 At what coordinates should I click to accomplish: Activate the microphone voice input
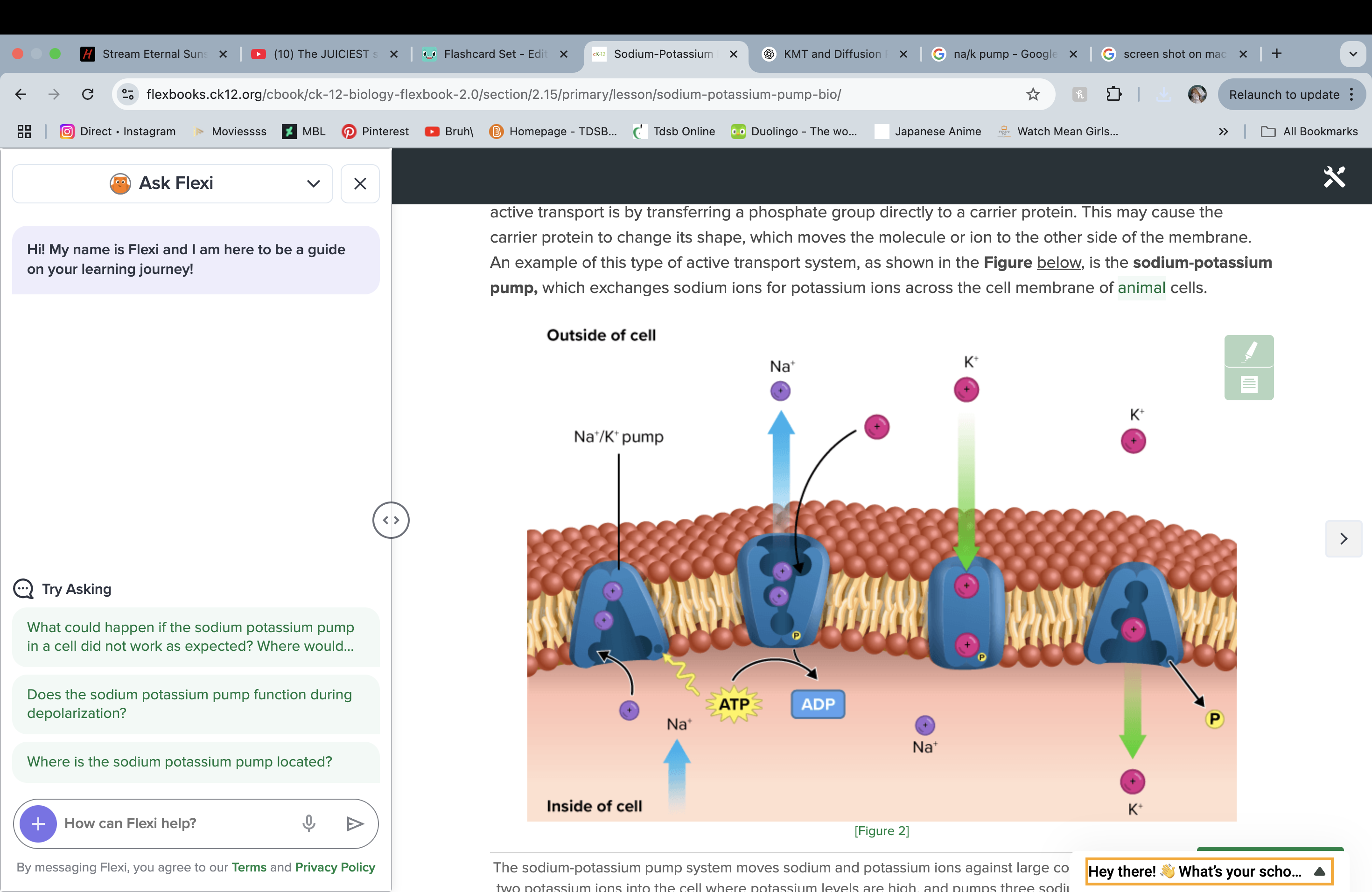309,823
